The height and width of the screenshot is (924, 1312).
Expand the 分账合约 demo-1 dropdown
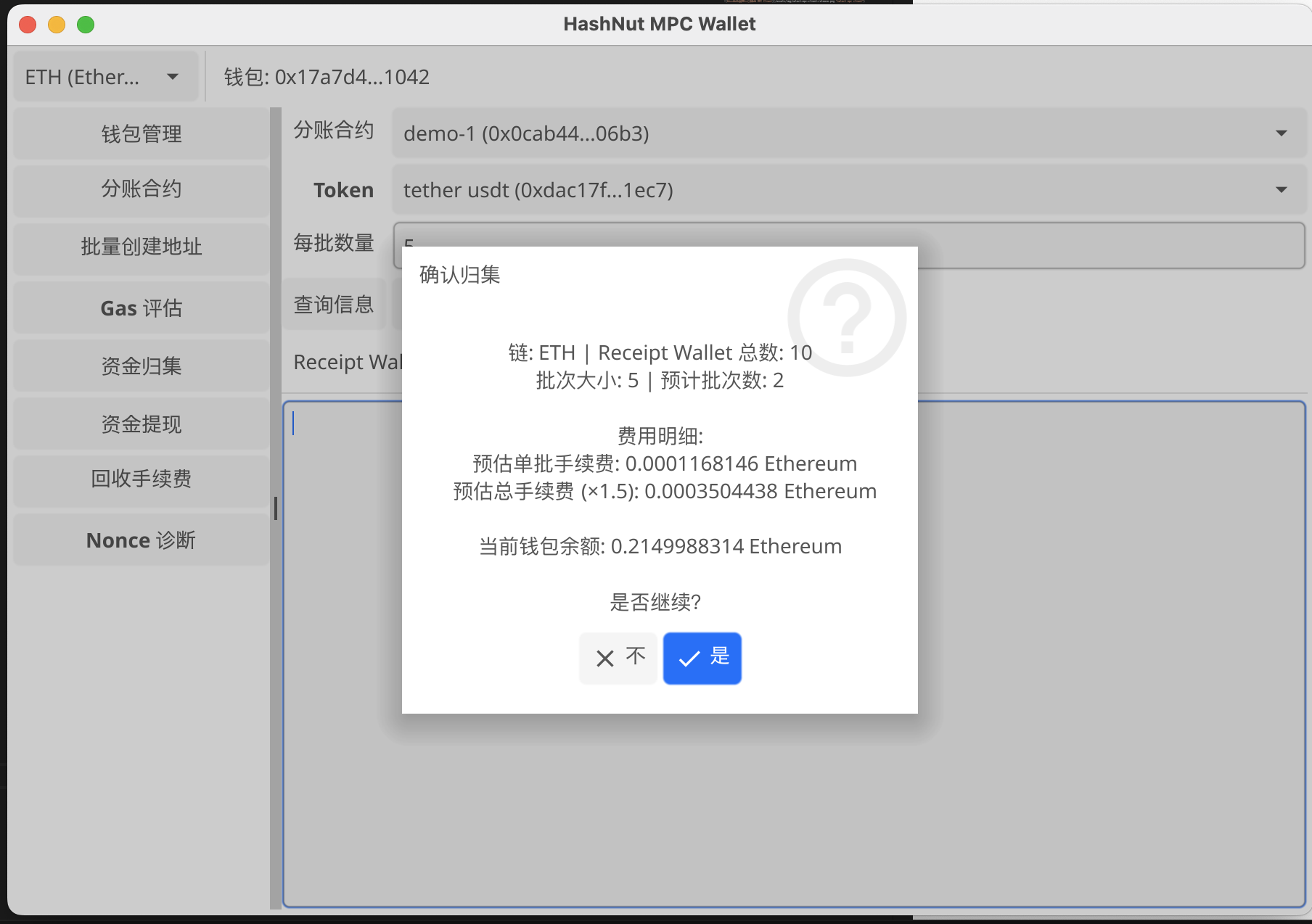tap(849, 133)
